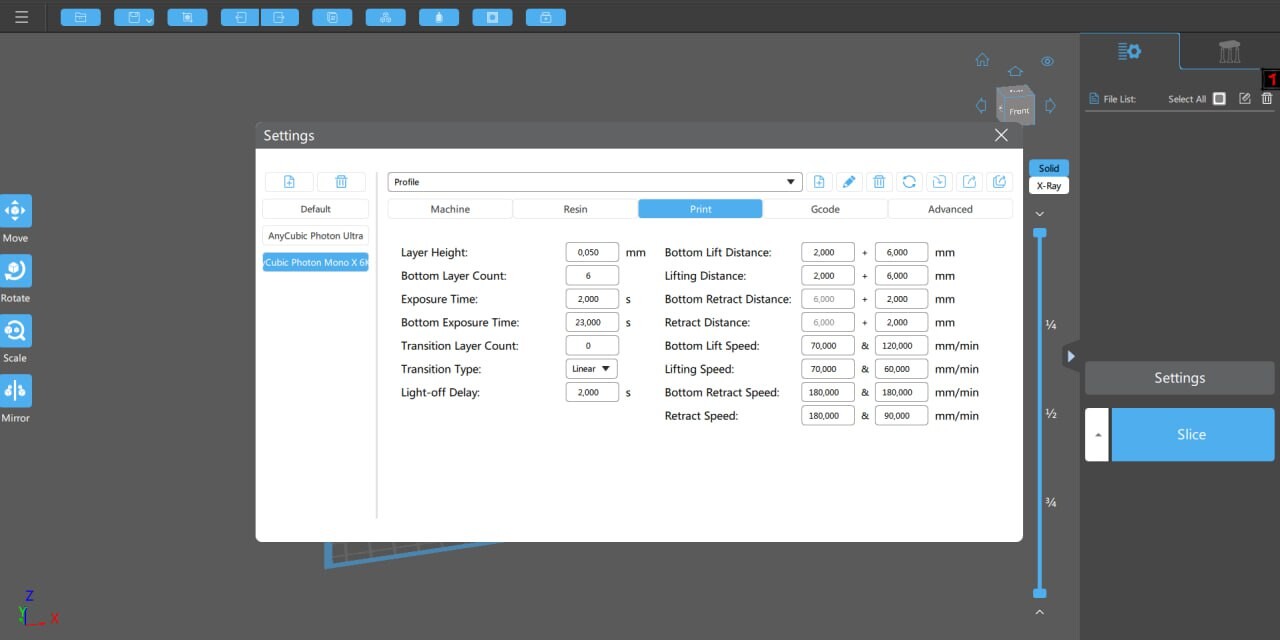Image resolution: width=1280 pixels, height=640 pixels.
Task: Click the open file folder toolbar icon
Action: coord(80,17)
